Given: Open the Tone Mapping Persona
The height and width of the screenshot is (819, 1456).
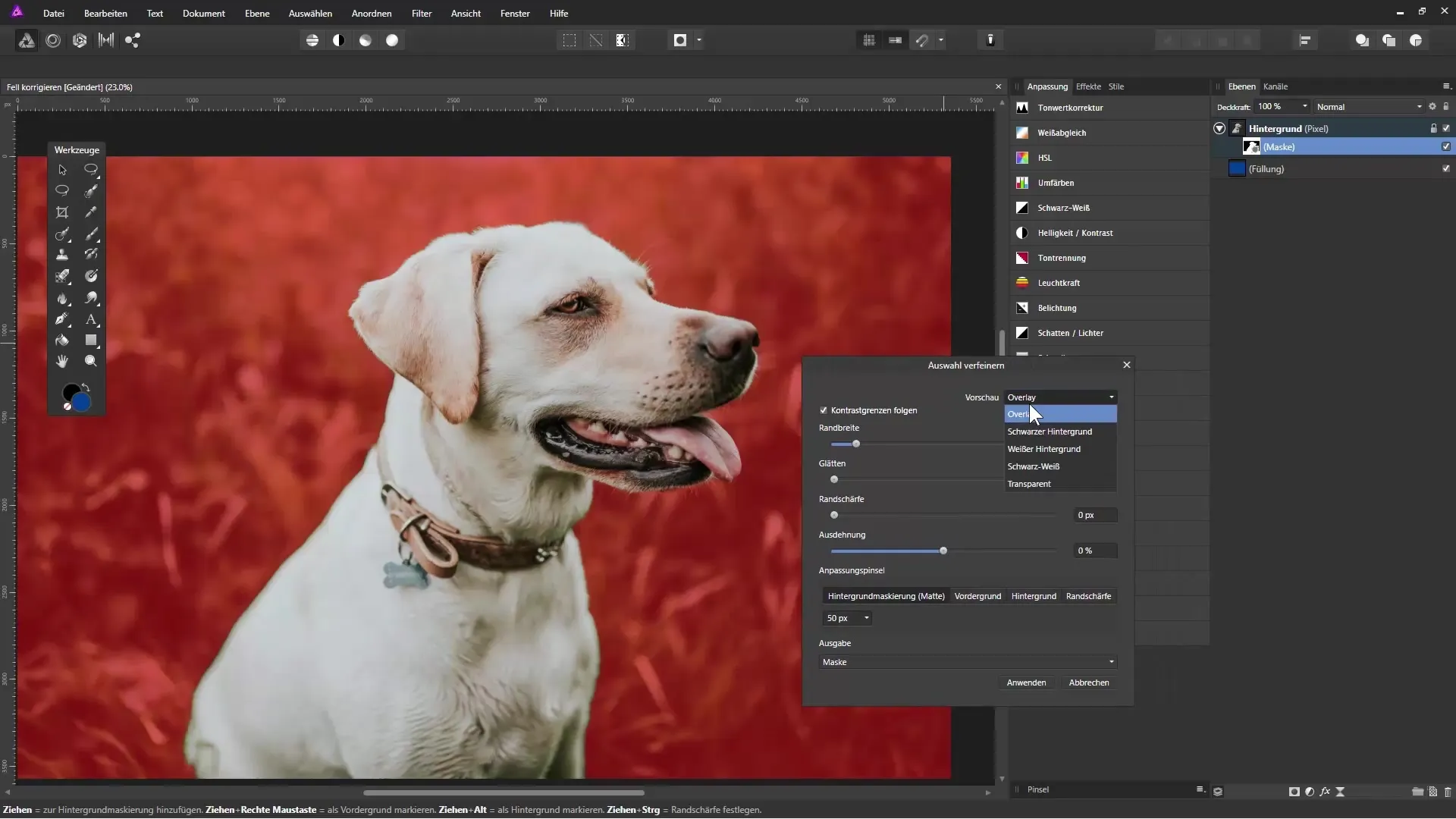Looking at the screenshot, I should click(106, 40).
